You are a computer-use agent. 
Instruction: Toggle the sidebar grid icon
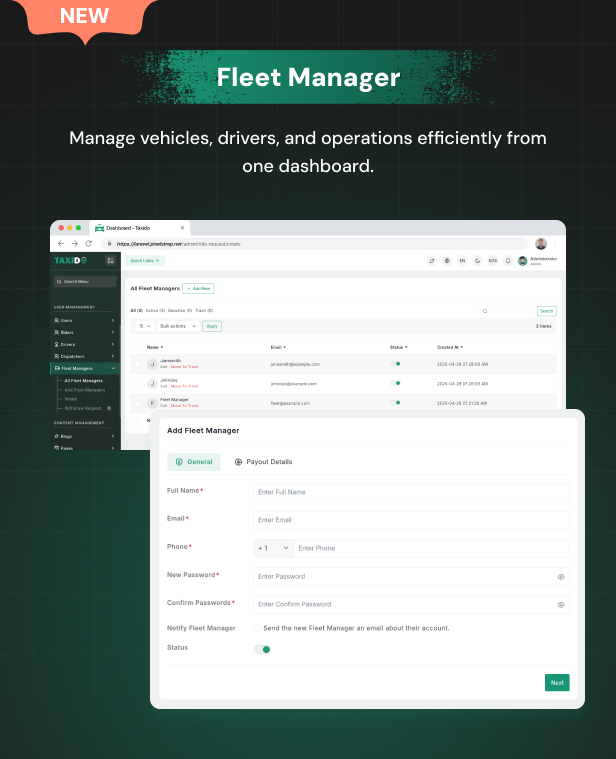[x=110, y=260]
